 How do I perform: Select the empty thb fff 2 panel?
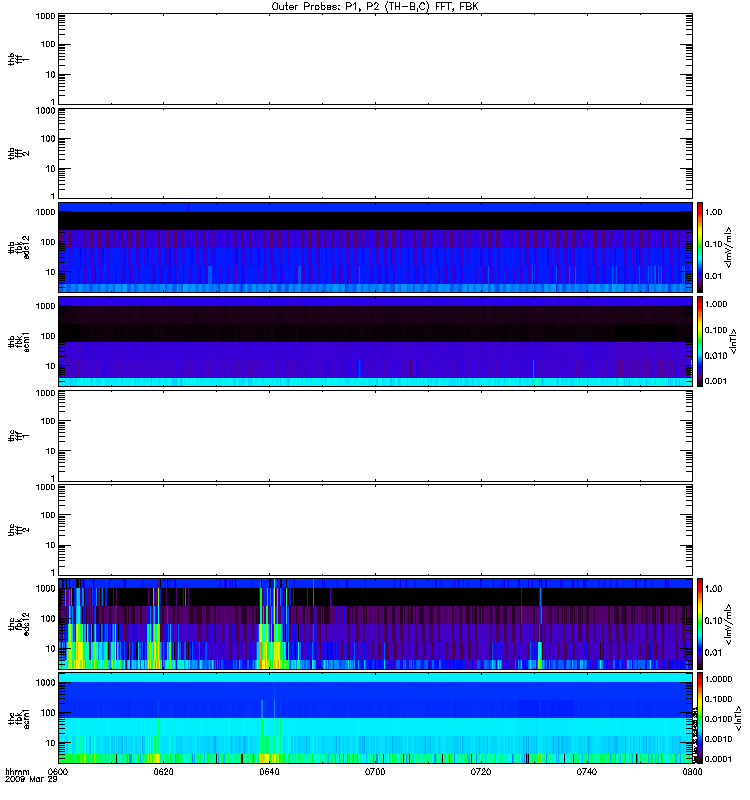[x=376, y=153]
